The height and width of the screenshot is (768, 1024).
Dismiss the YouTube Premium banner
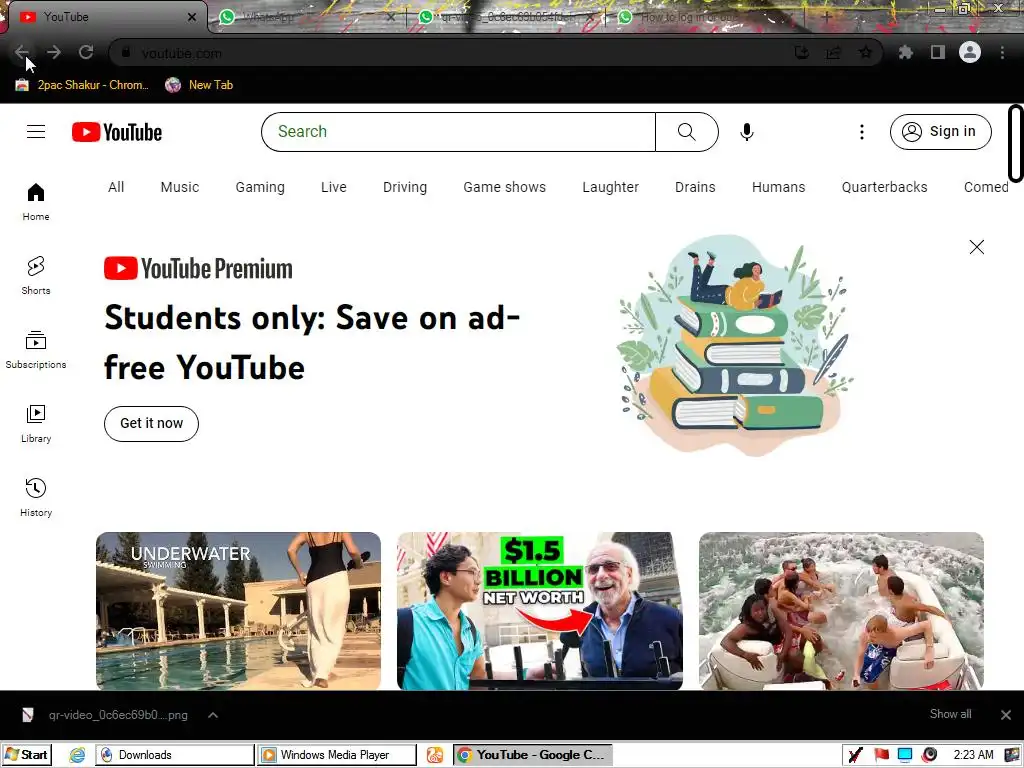tap(976, 247)
